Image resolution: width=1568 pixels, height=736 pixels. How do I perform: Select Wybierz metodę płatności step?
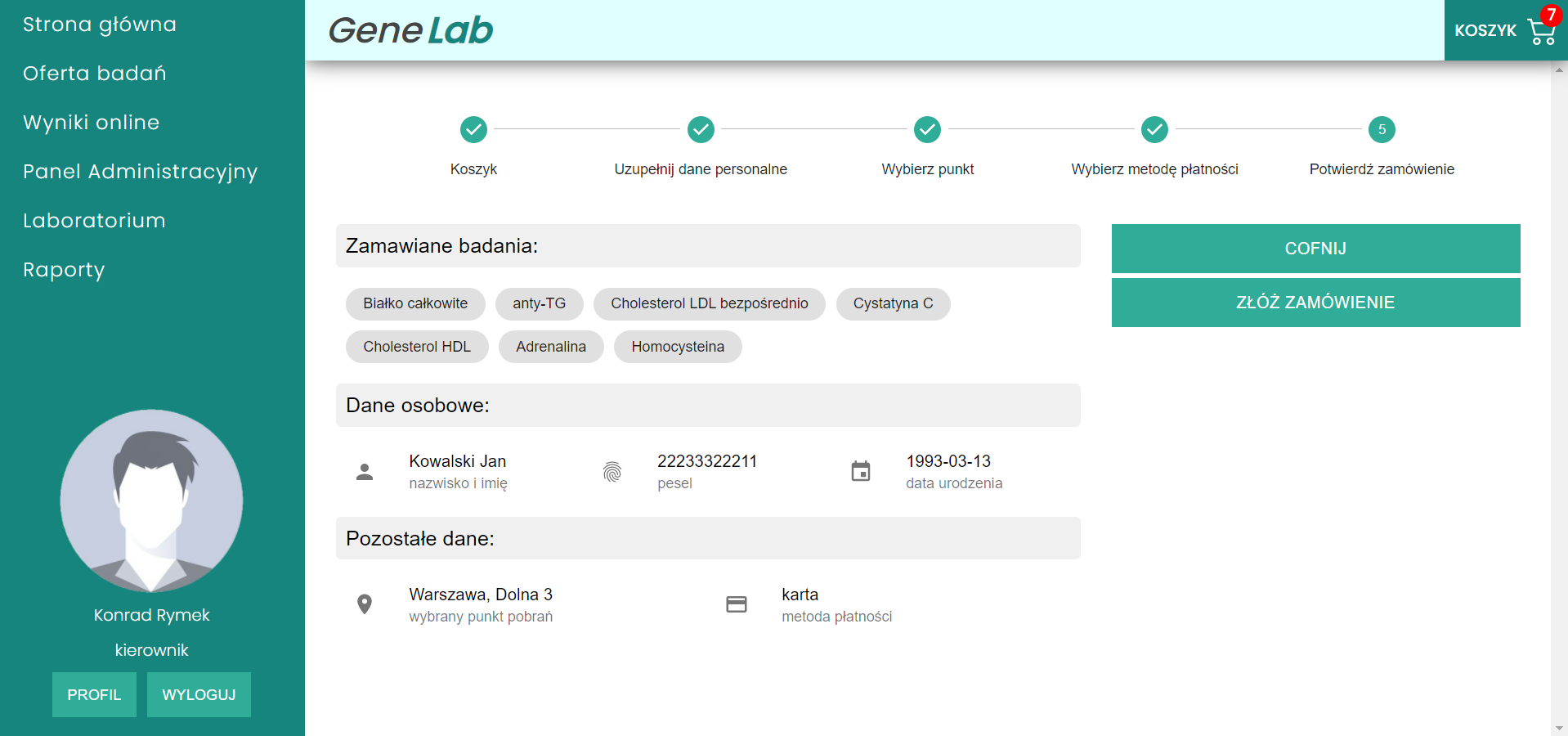tap(1154, 129)
